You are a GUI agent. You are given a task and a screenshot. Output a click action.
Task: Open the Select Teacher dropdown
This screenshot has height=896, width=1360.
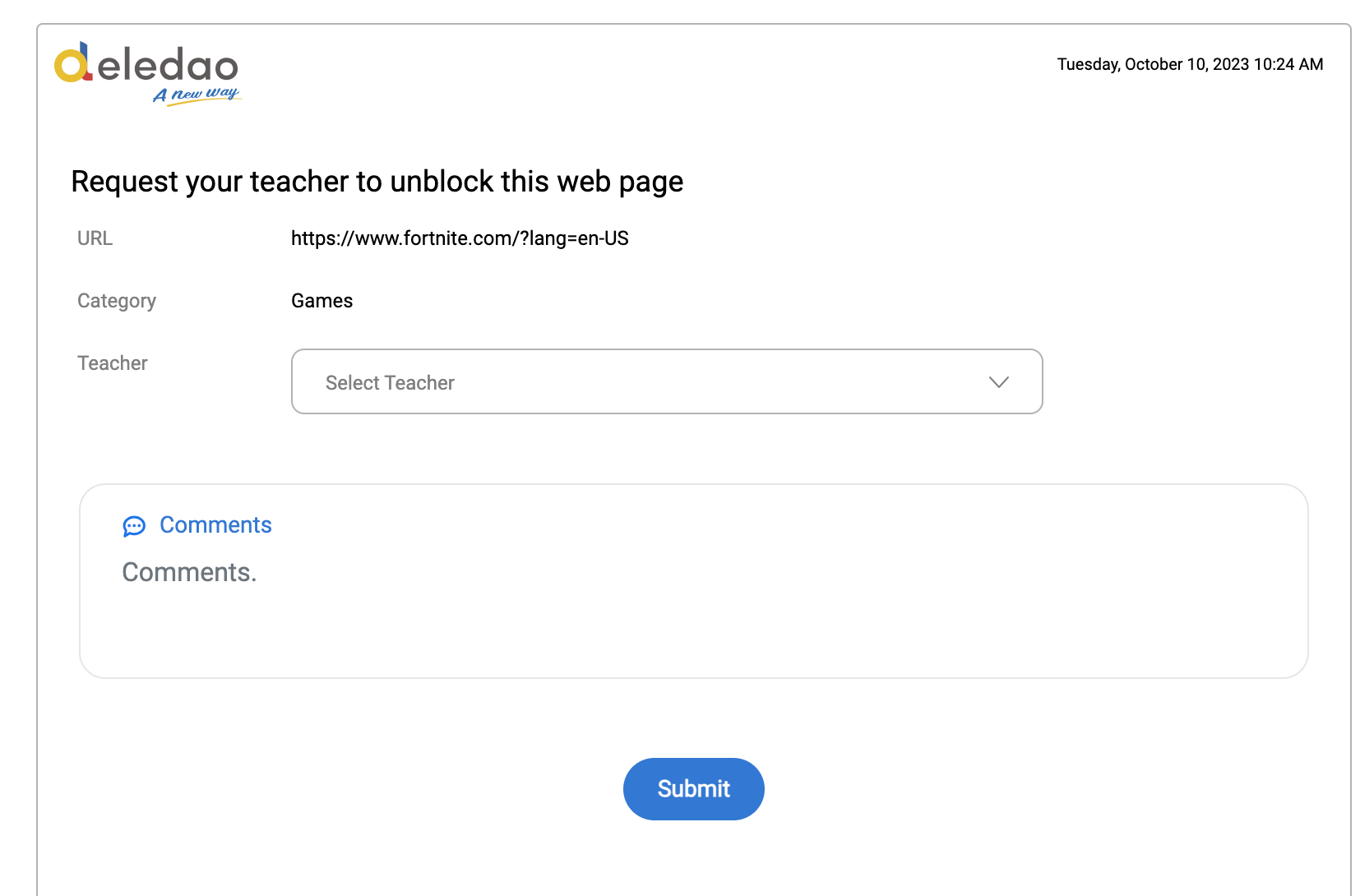[x=667, y=381]
